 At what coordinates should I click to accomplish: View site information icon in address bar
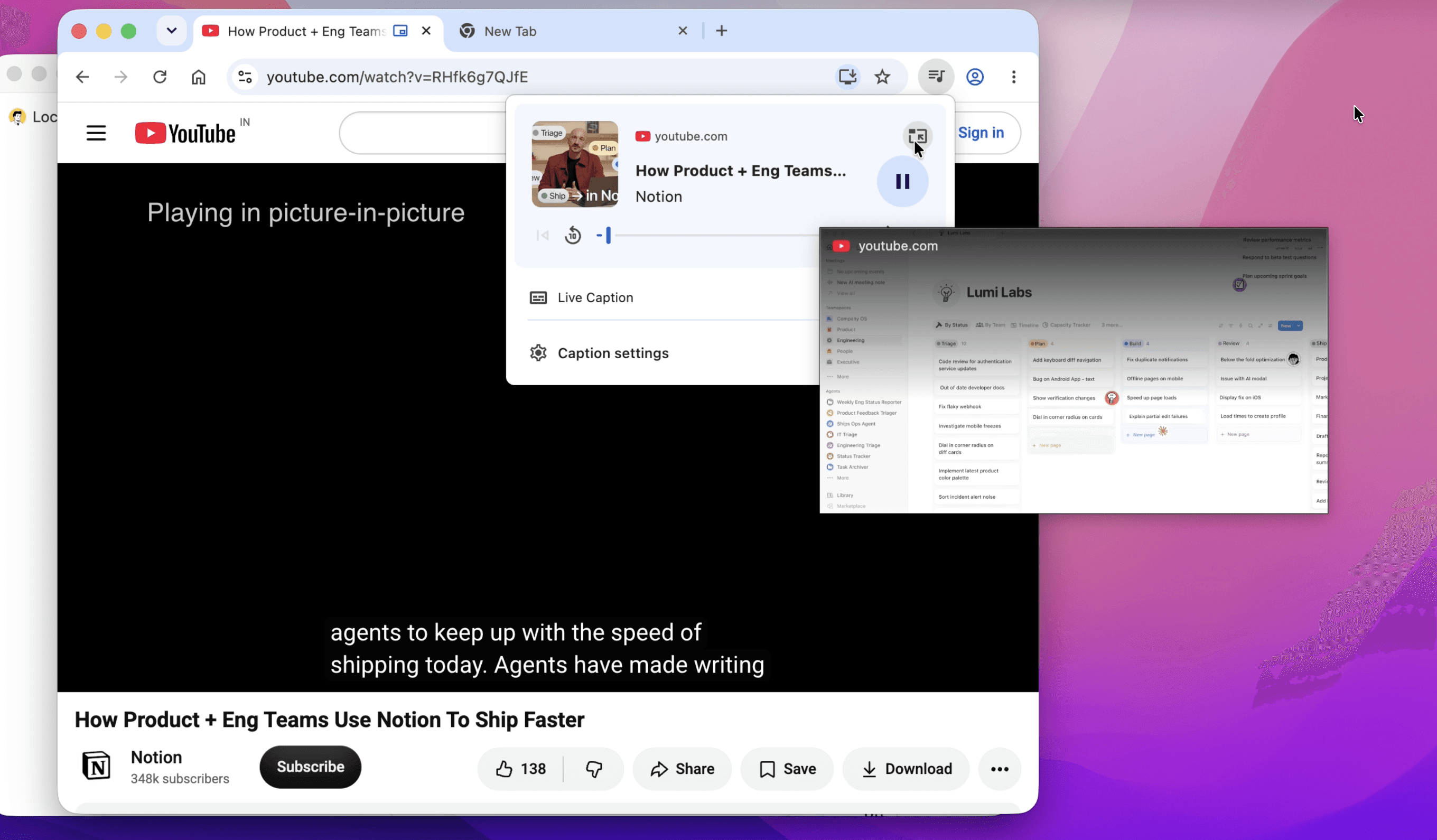click(x=245, y=77)
